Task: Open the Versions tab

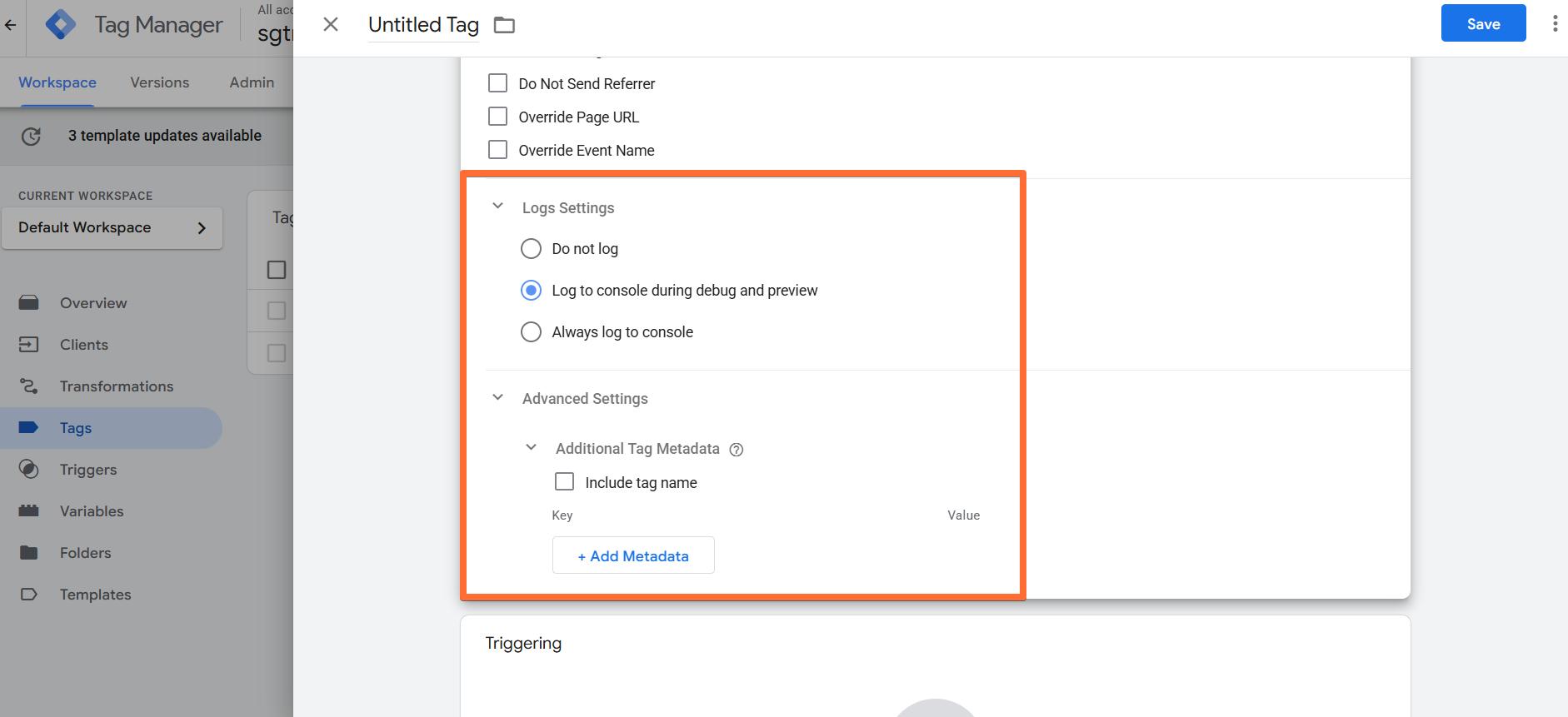Action: pyautogui.click(x=160, y=82)
